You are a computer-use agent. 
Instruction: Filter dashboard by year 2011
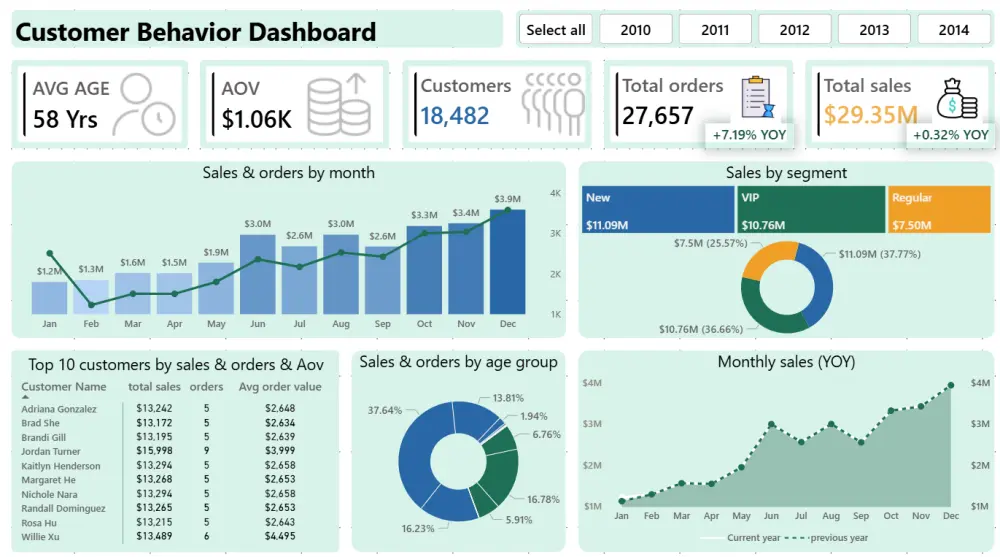715,30
